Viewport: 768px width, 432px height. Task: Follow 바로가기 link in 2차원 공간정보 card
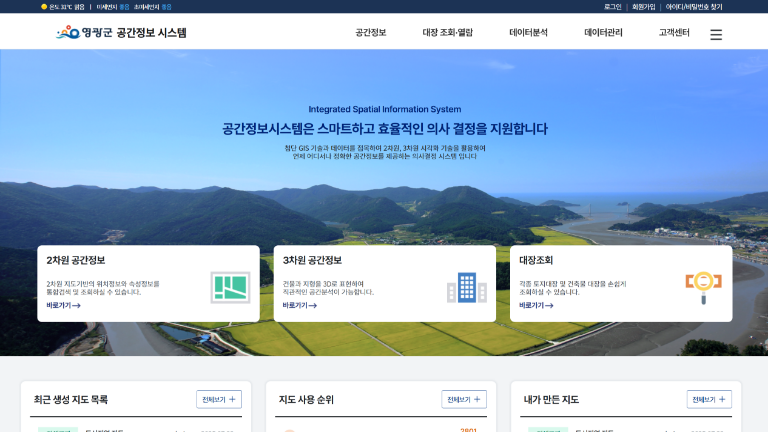pyautogui.click(x=63, y=306)
